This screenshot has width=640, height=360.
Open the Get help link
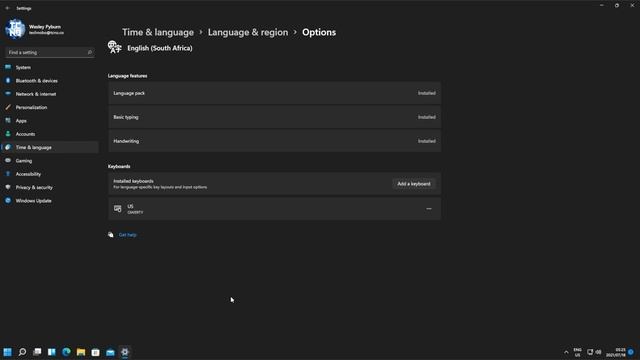click(x=127, y=235)
